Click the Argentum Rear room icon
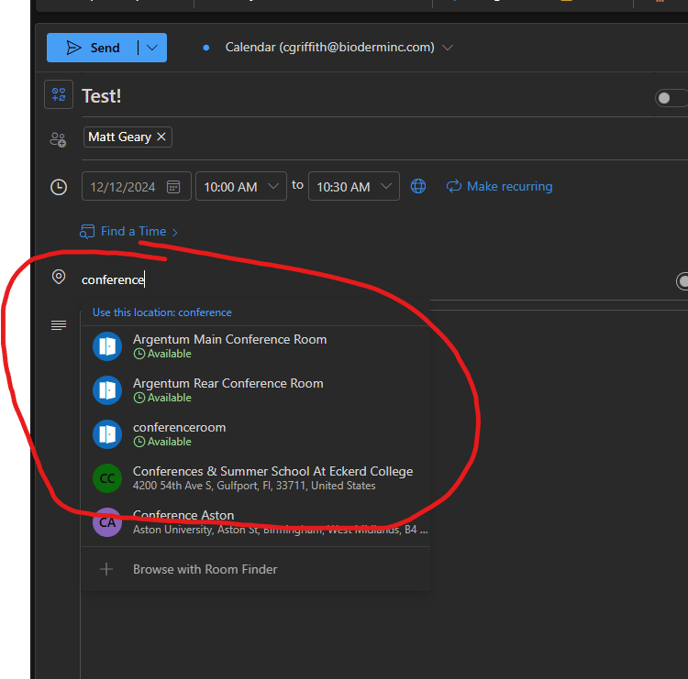688x679 pixels. tap(107, 391)
